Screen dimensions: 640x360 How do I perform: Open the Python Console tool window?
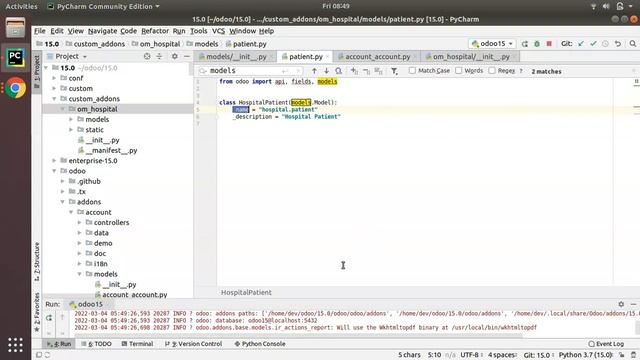point(260,344)
